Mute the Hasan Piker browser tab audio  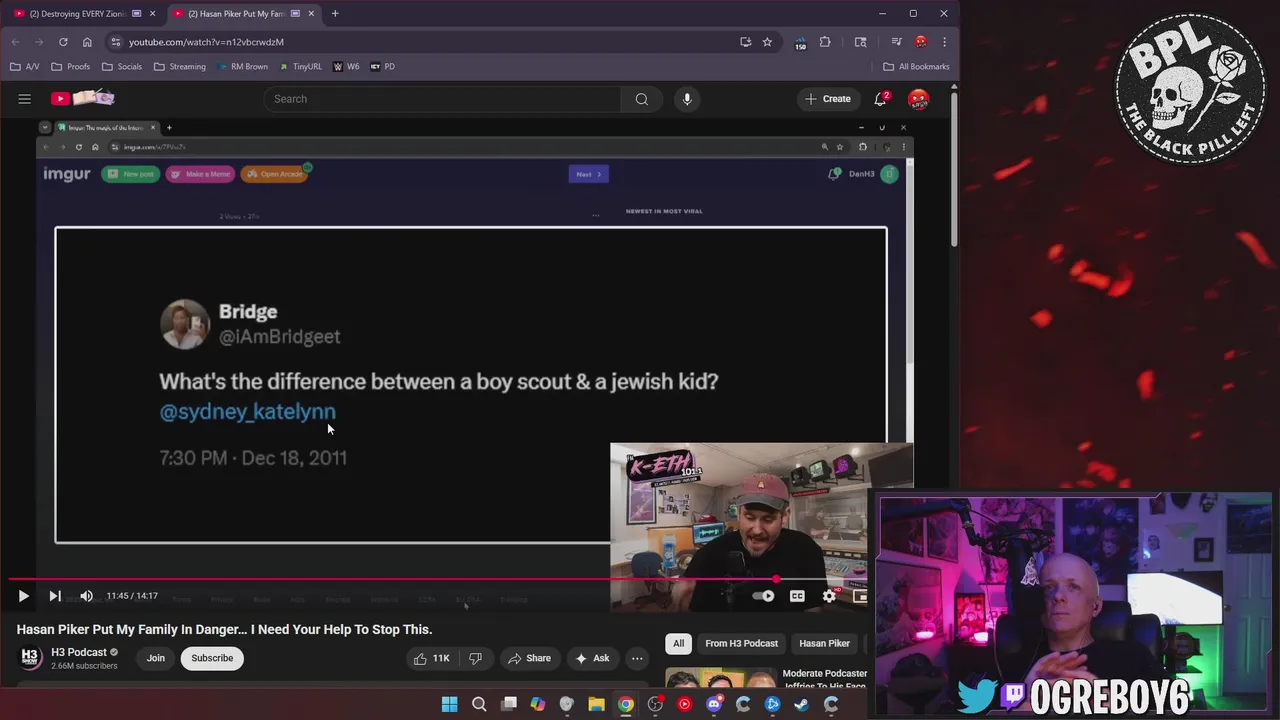(295, 14)
